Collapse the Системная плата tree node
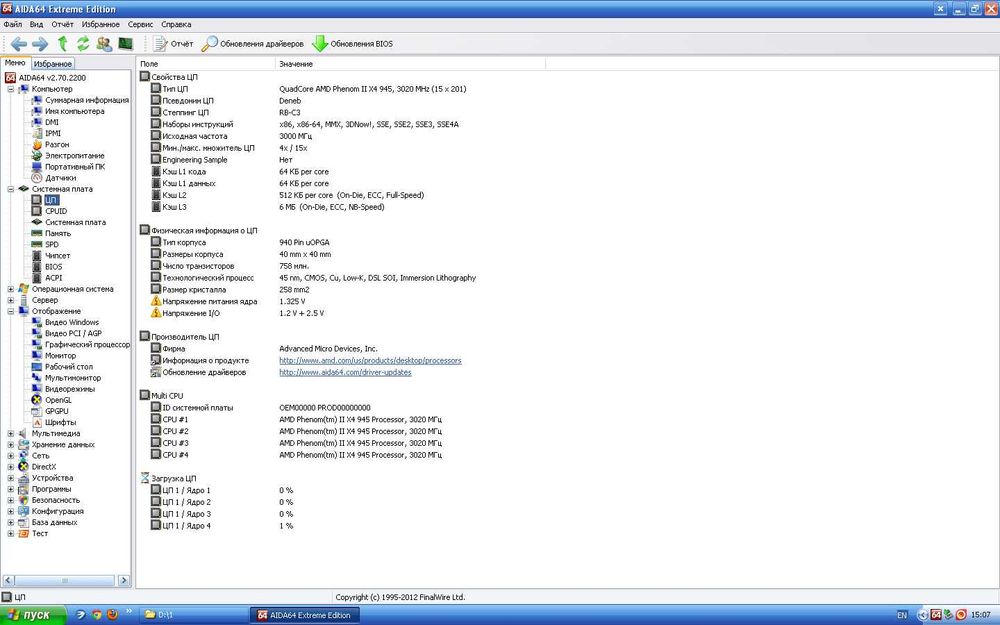This screenshot has height=625, width=1000. (11, 189)
